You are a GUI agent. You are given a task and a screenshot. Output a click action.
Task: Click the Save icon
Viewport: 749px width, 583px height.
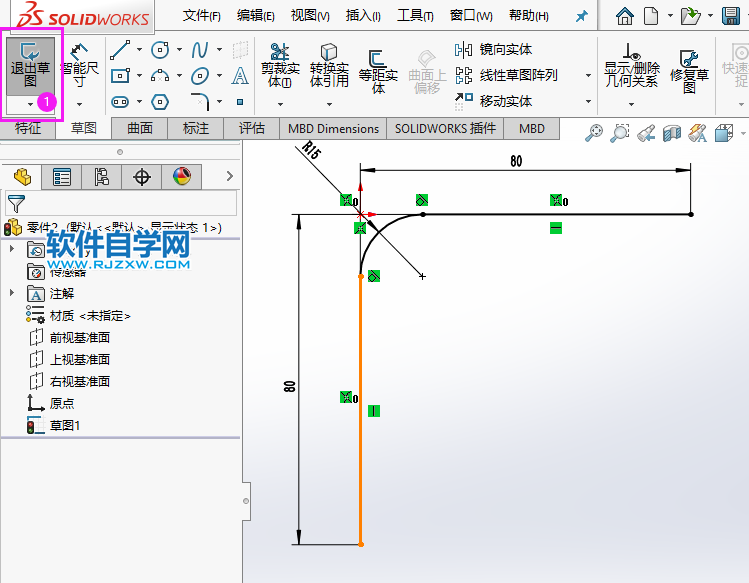tap(731, 16)
